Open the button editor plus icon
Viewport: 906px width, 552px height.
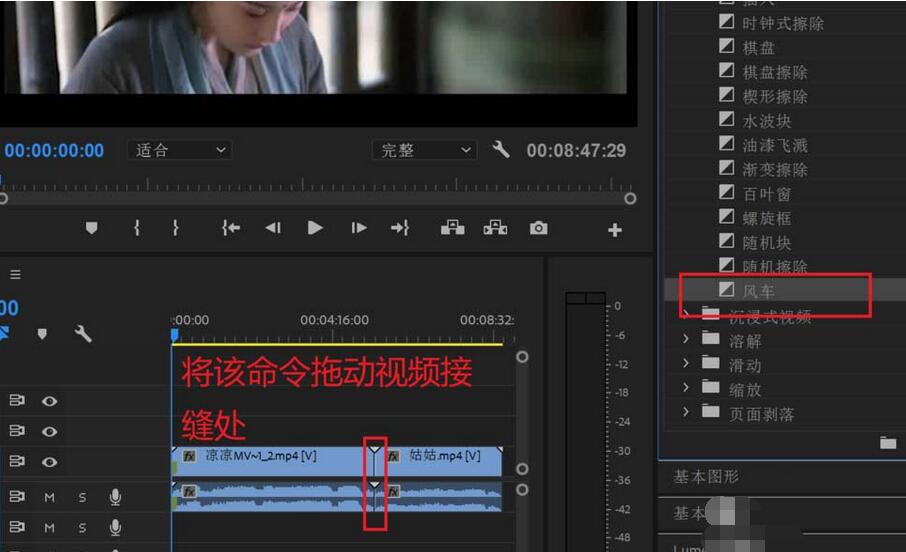615,230
